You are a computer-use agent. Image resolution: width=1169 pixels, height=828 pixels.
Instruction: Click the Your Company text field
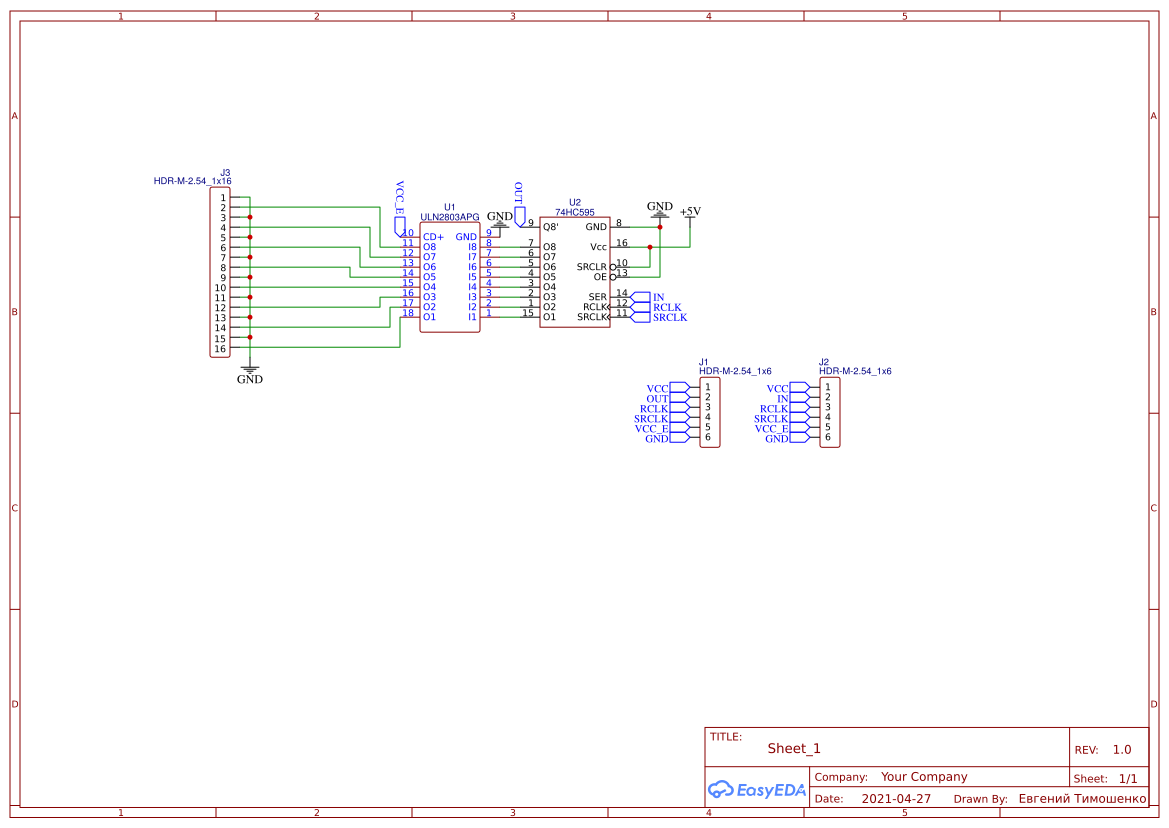coord(924,777)
